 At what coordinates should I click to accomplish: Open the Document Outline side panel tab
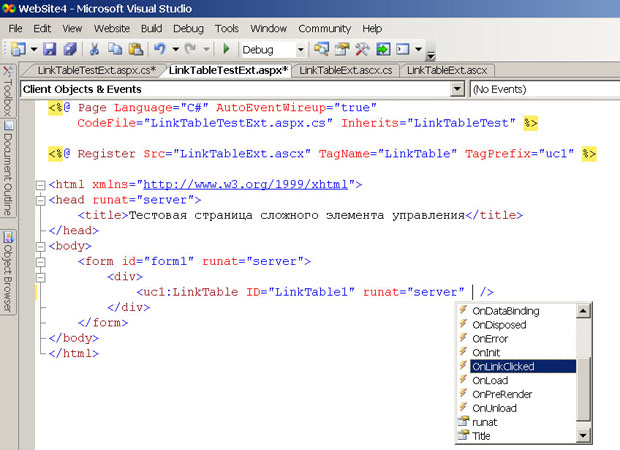click(8, 168)
